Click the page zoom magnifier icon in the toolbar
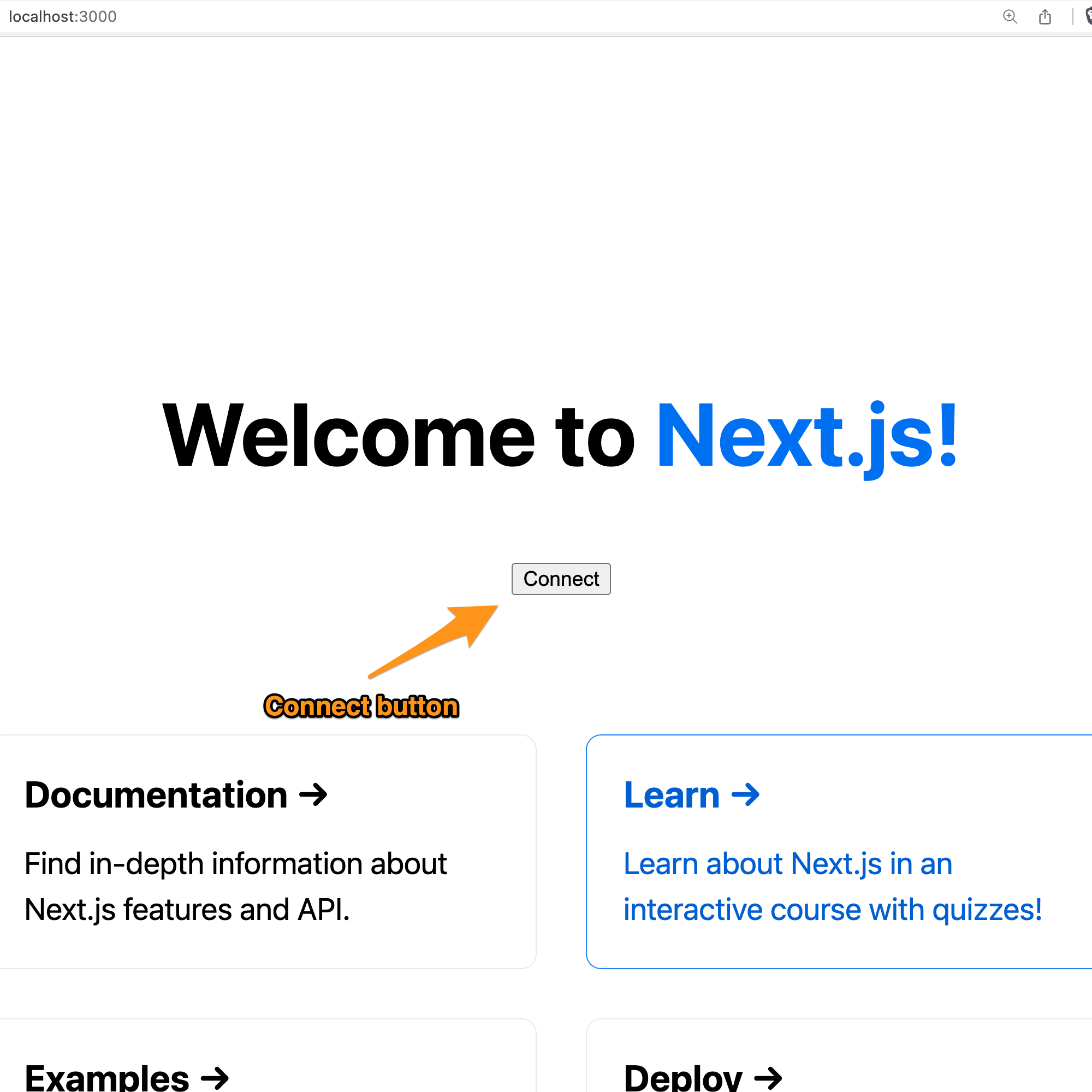The image size is (1092, 1092). 1010,17
